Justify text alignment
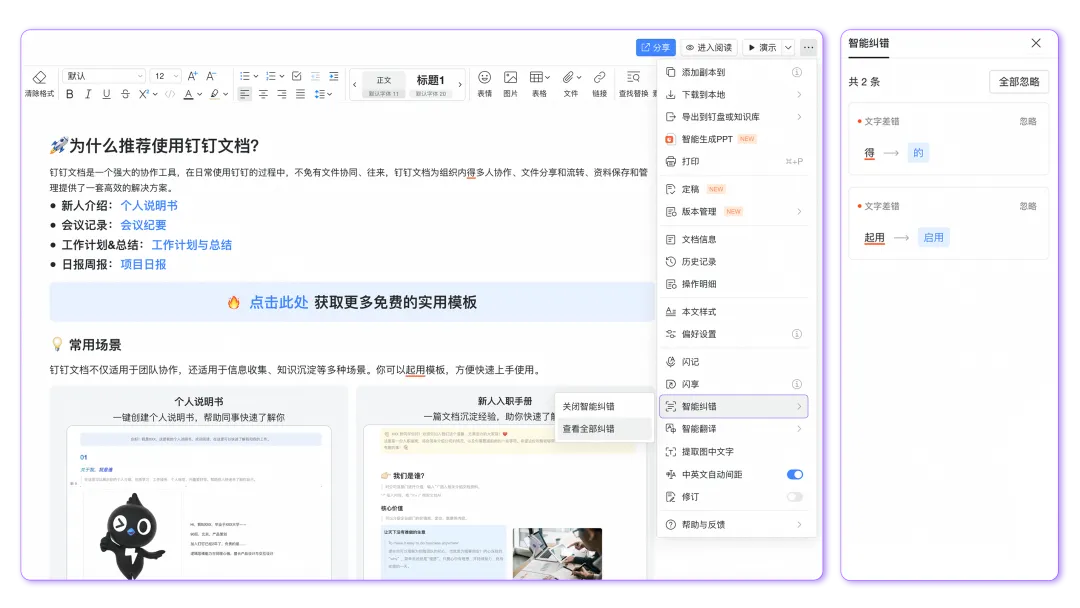This screenshot has height=608, width=1080. coord(300,94)
